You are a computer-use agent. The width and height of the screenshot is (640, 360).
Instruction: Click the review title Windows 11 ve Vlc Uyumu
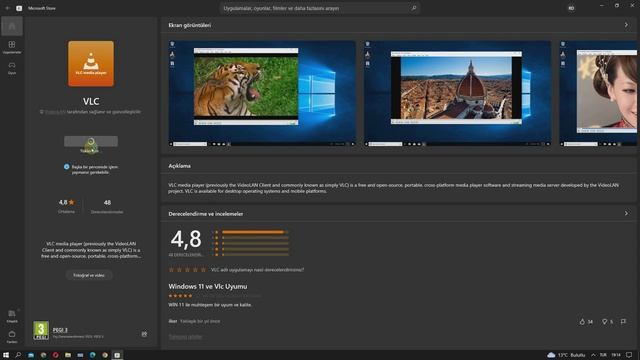coord(208,287)
